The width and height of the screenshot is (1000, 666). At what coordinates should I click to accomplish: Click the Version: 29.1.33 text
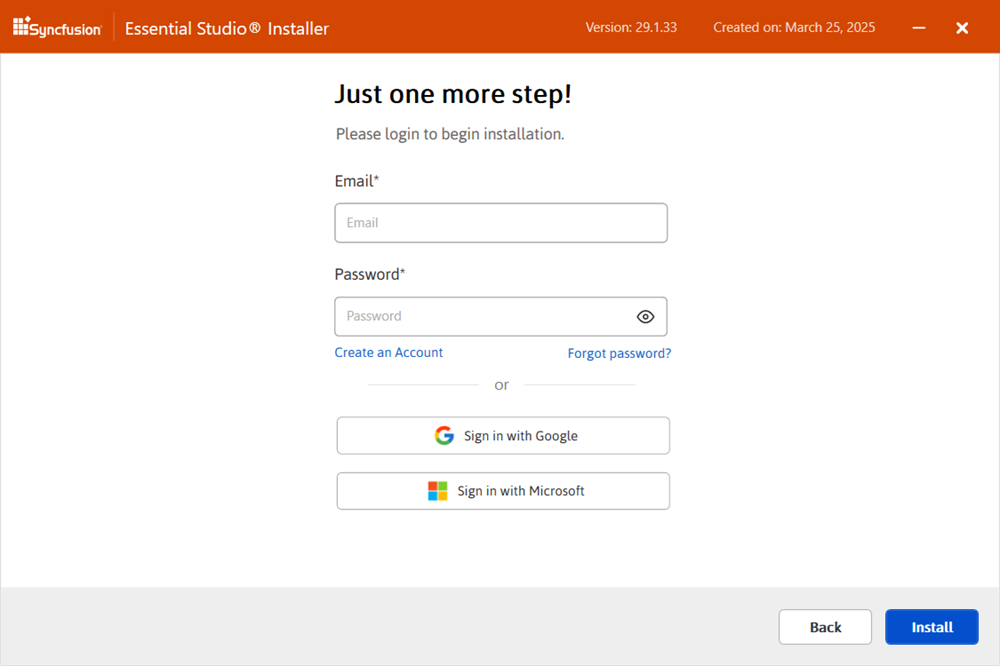631,27
